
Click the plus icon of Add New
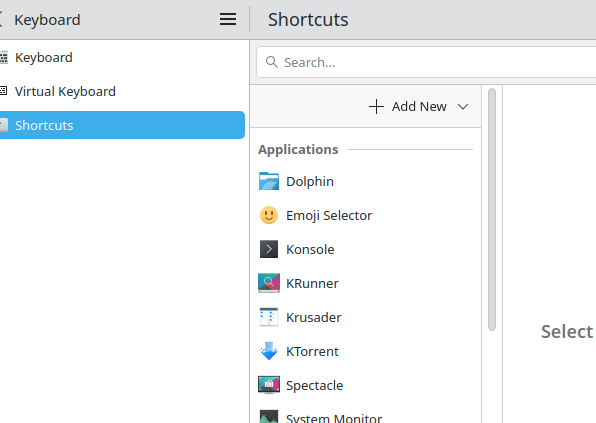point(376,106)
